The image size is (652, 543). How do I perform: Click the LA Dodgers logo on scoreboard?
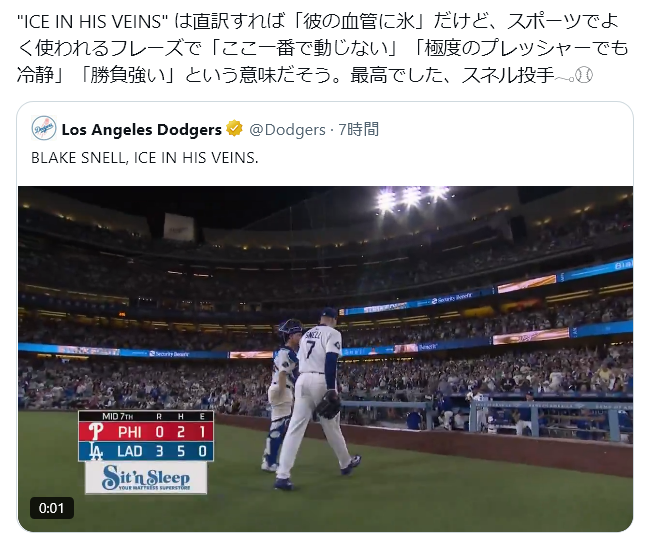click(x=96, y=451)
